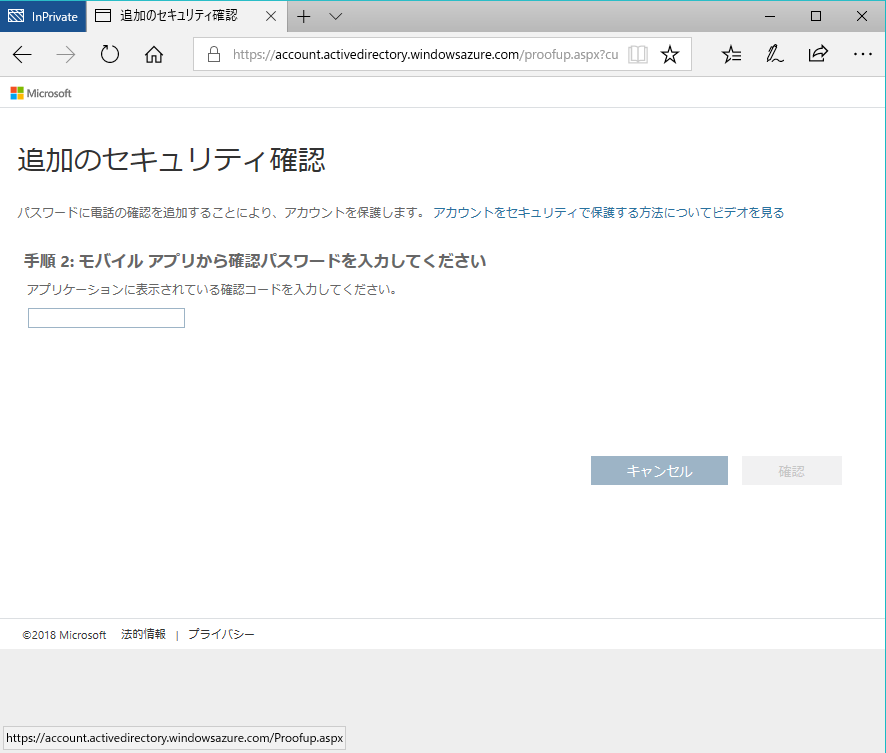Image resolution: width=886 pixels, height=753 pixels.
Task: Switch to the 追加のセキュリティ確認 tab
Action: 180,16
